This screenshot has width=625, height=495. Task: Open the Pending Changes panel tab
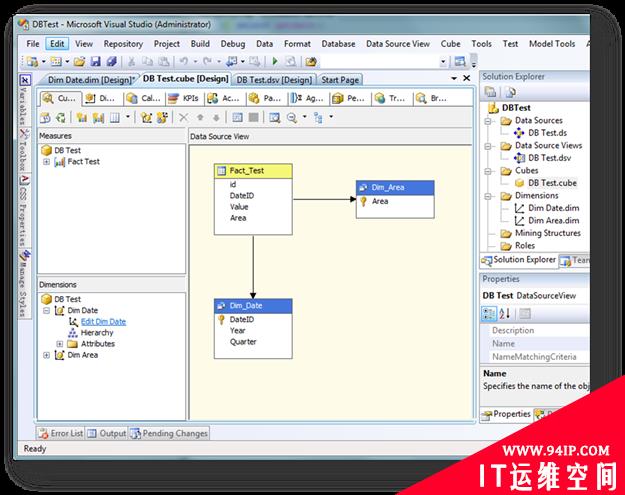coord(169,433)
